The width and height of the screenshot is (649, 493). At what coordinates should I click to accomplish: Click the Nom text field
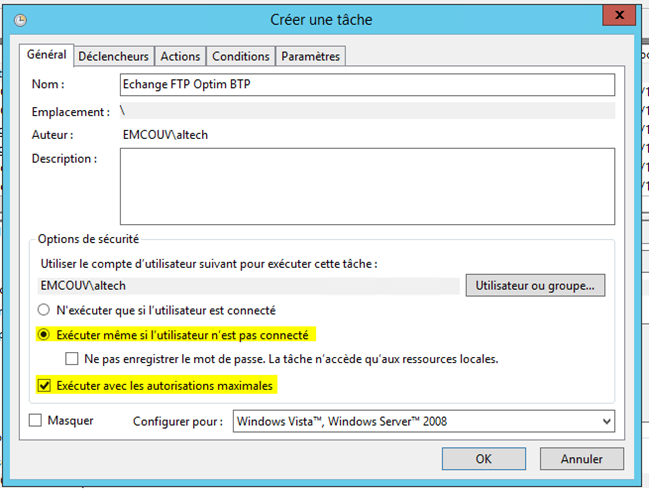pyautogui.click(x=366, y=84)
